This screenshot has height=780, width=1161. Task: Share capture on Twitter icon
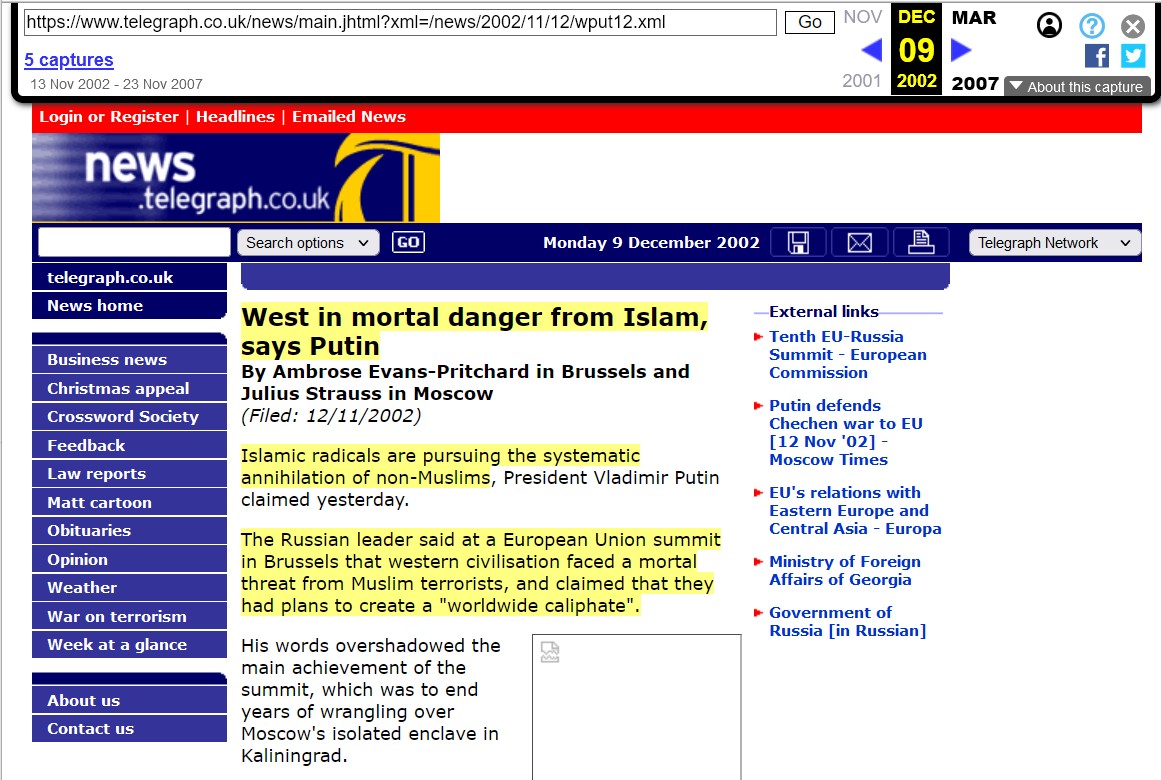click(1133, 56)
